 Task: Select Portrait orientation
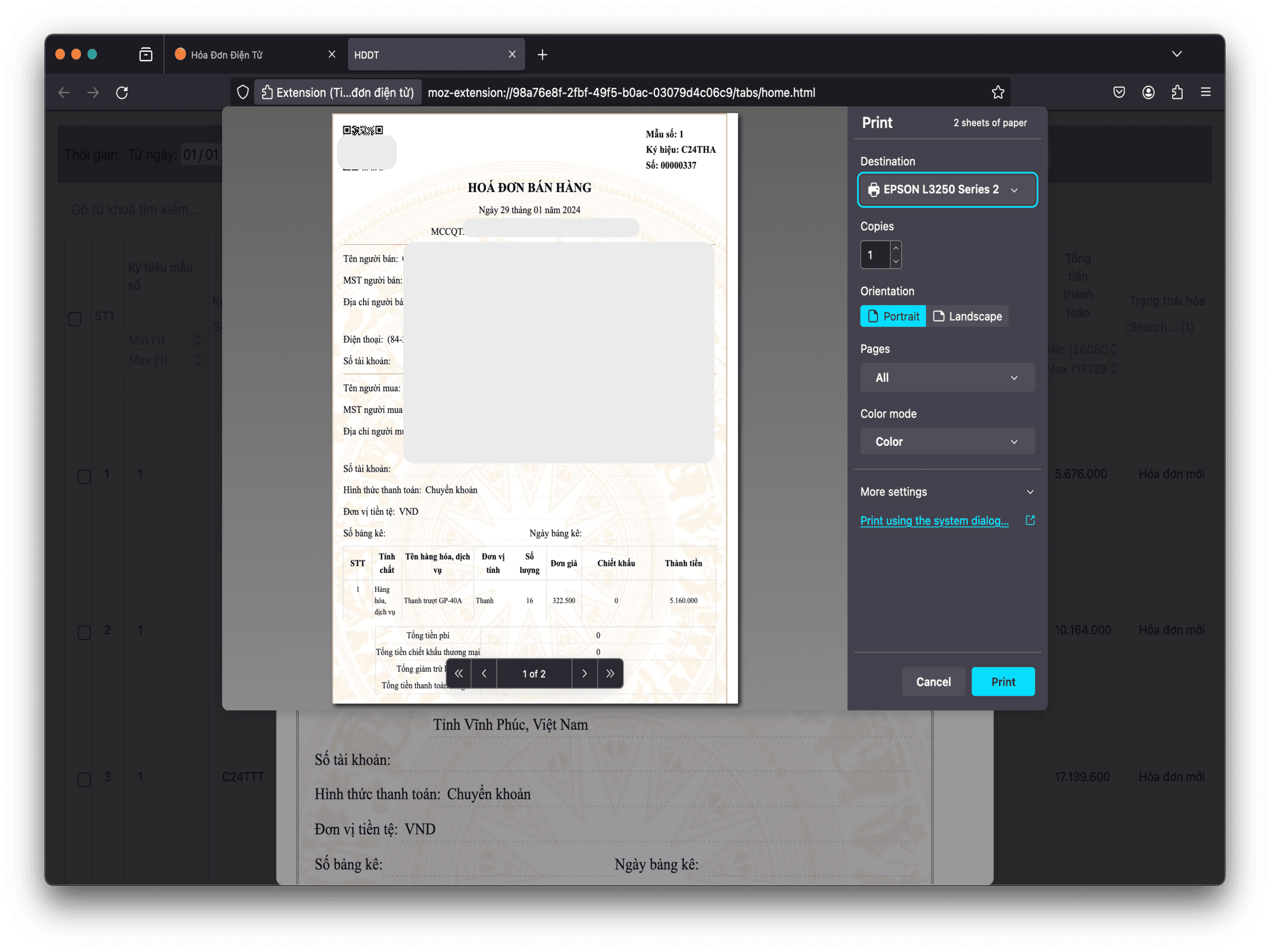(x=893, y=316)
